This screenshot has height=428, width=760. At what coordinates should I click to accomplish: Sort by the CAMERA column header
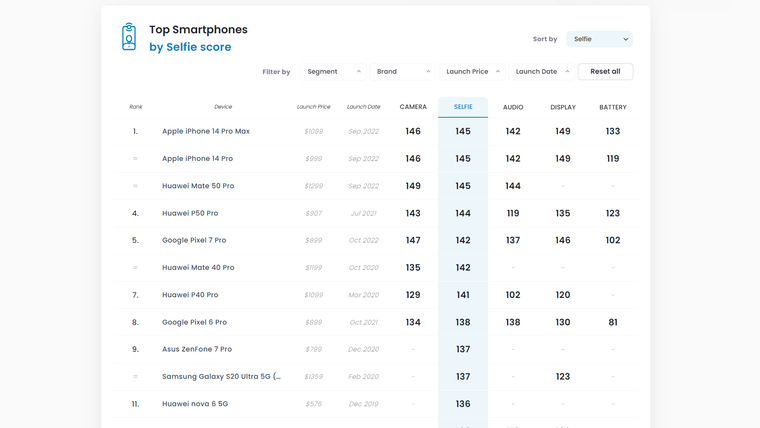click(x=413, y=107)
